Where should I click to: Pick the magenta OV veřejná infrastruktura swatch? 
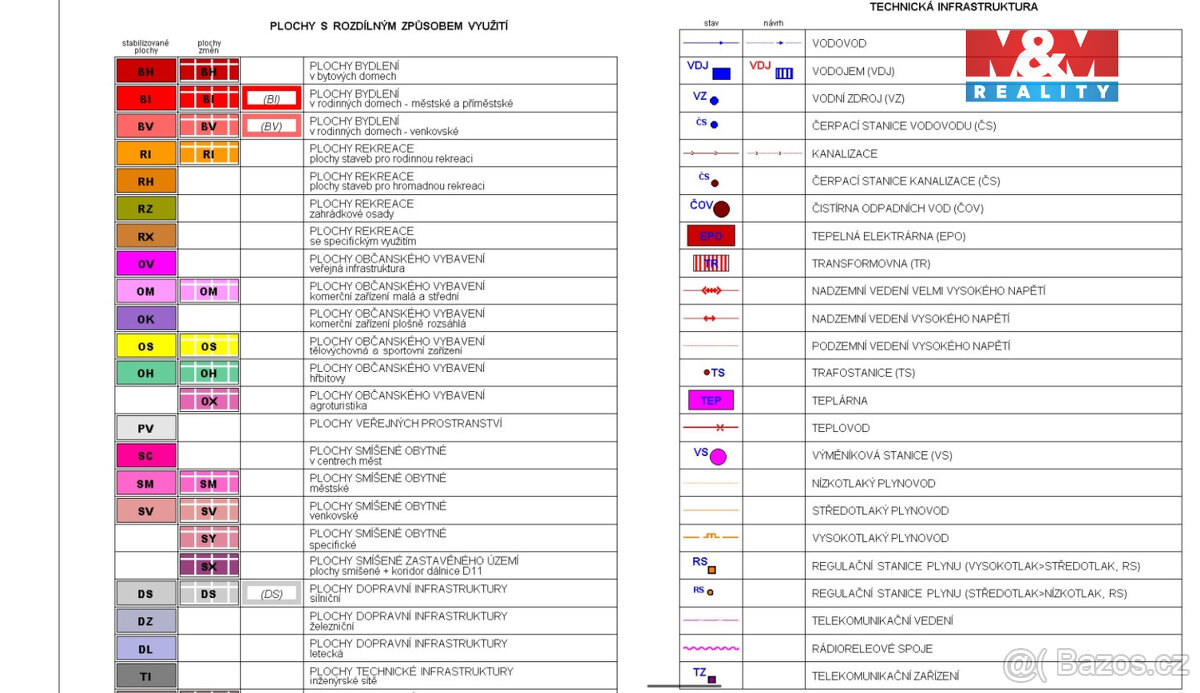tap(146, 263)
